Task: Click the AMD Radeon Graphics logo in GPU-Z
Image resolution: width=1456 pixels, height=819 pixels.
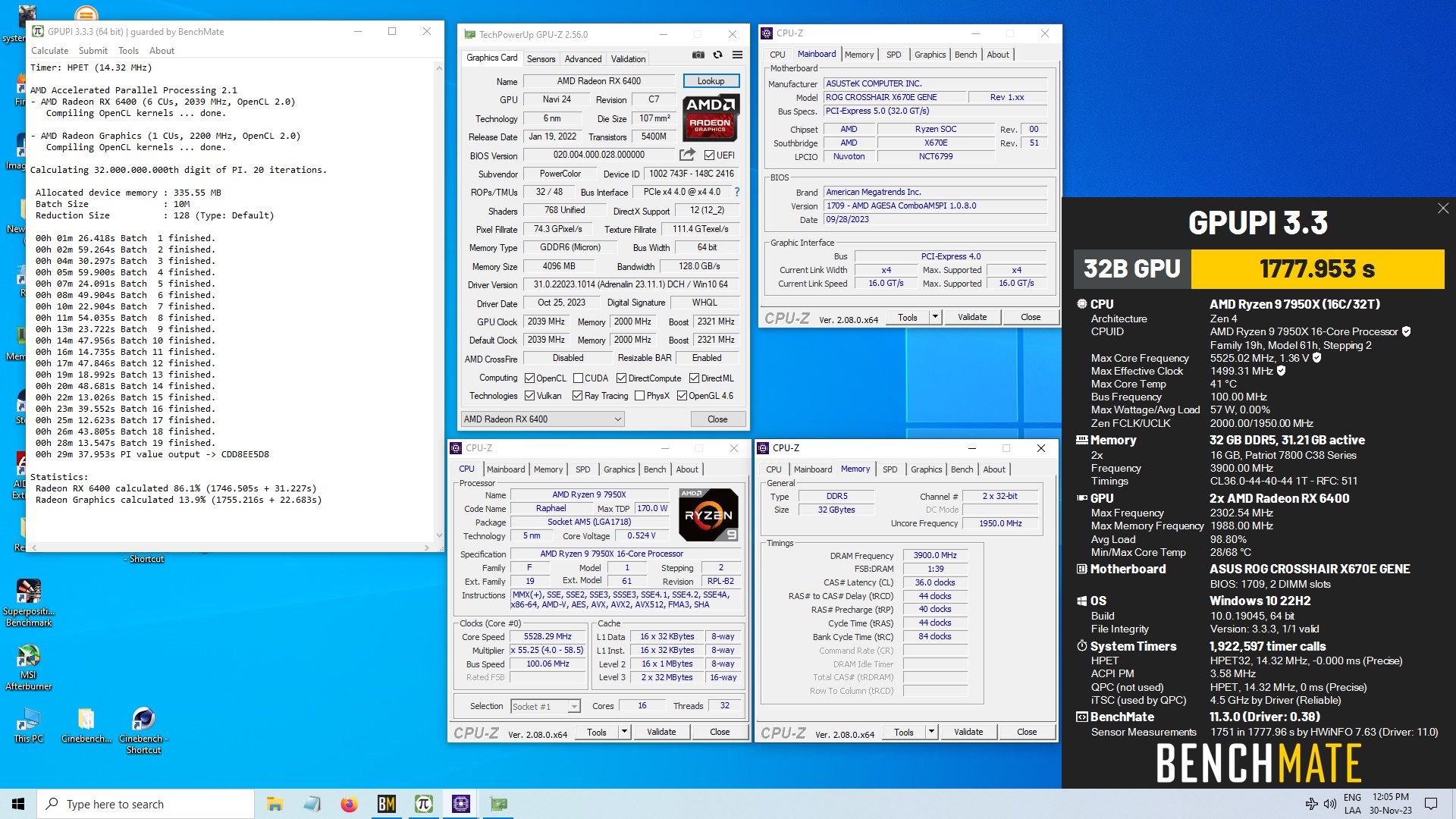Action: (x=711, y=118)
